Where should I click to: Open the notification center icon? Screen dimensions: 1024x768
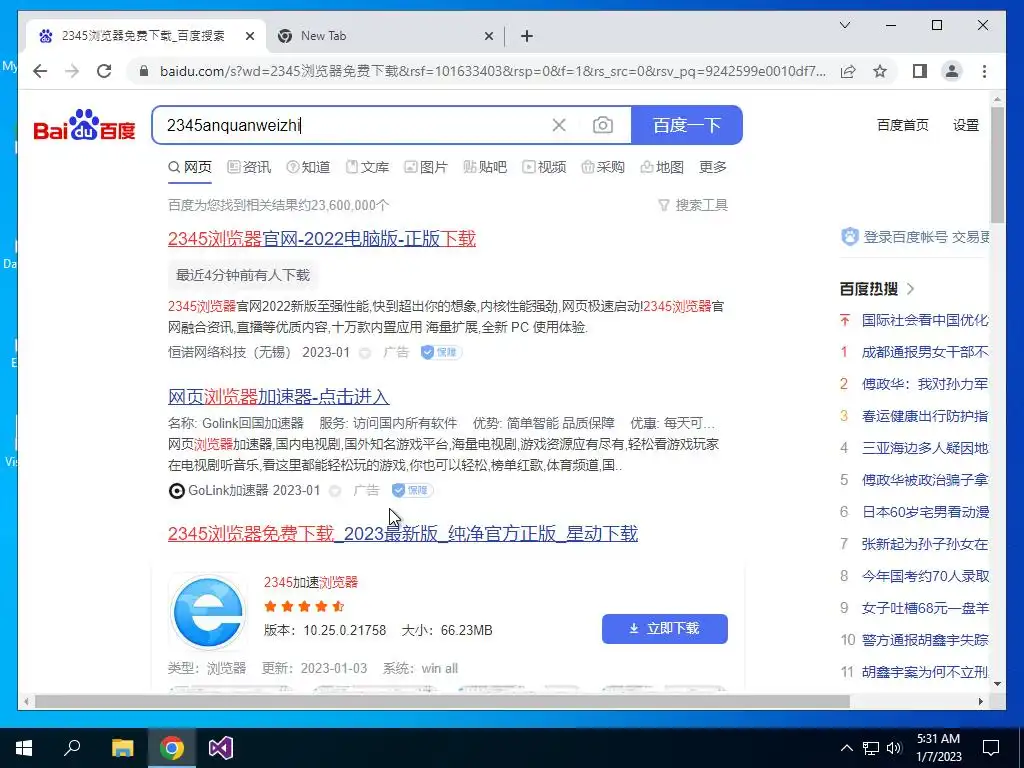point(991,748)
